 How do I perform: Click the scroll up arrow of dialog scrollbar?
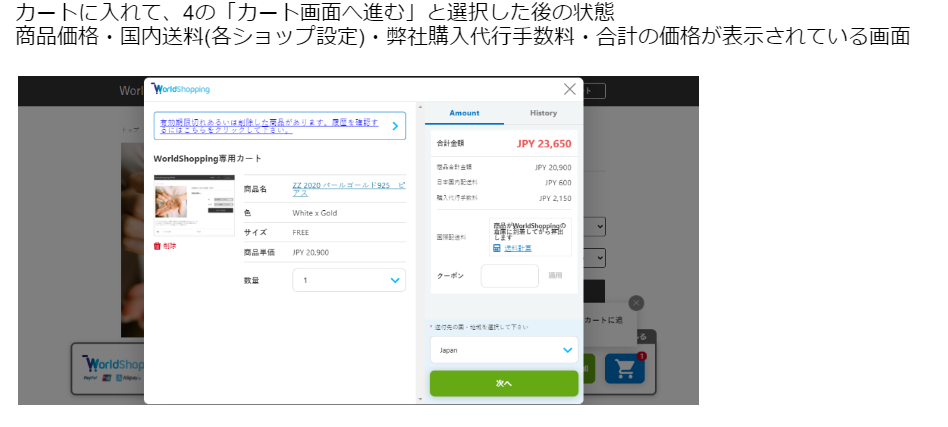[420, 107]
